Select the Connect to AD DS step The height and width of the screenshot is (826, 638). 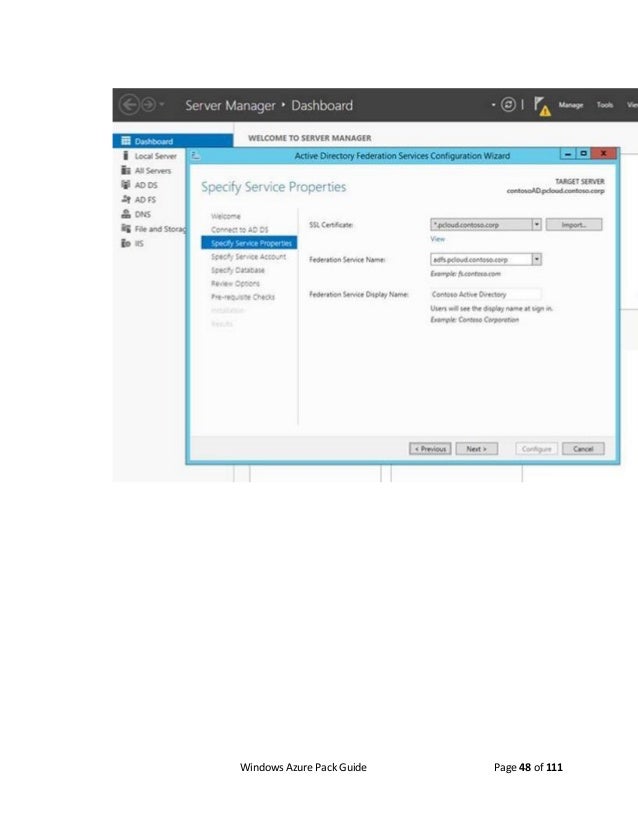point(240,230)
